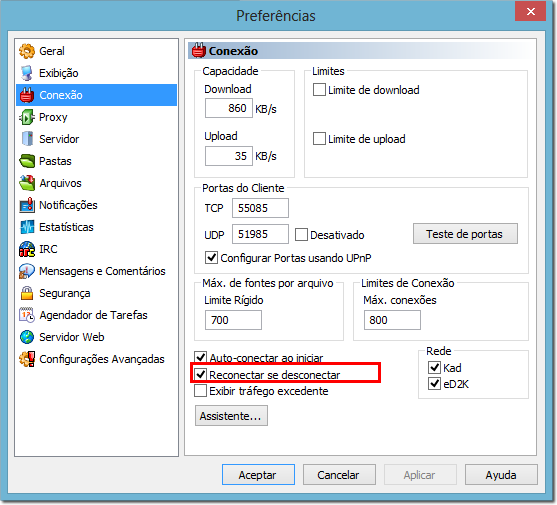557x505 pixels.
Task: Toggle Configurar Portas usando UPnP checkbox
Action: pyautogui.click(x=211, y=257)
